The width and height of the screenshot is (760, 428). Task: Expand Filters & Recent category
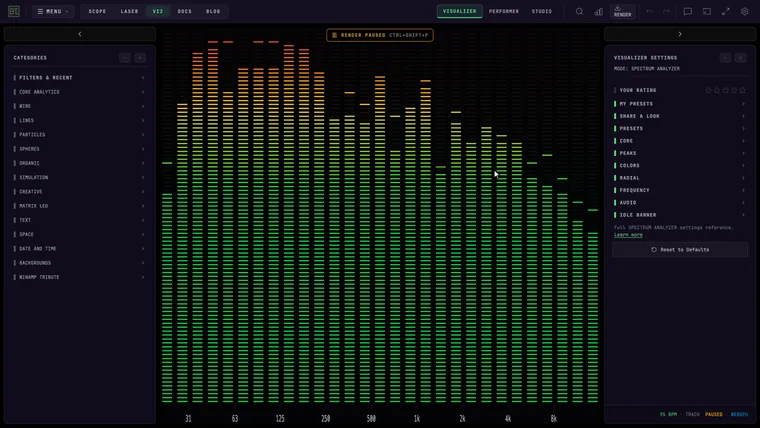click(x=79, y=78)
